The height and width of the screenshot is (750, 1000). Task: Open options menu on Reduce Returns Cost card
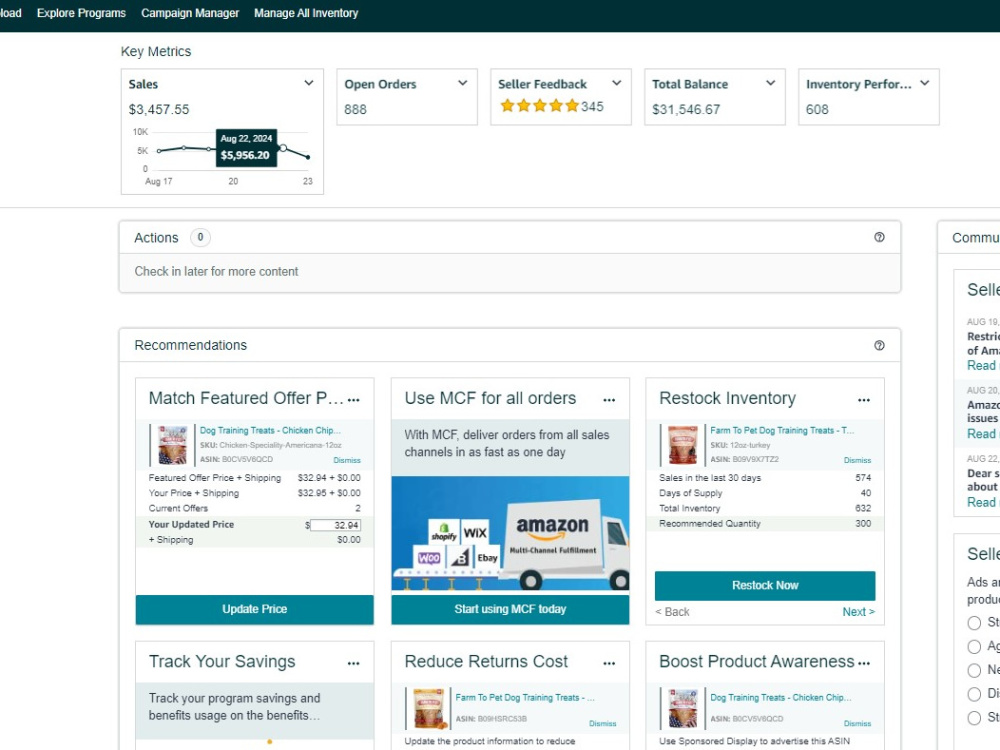coord(609,663)
